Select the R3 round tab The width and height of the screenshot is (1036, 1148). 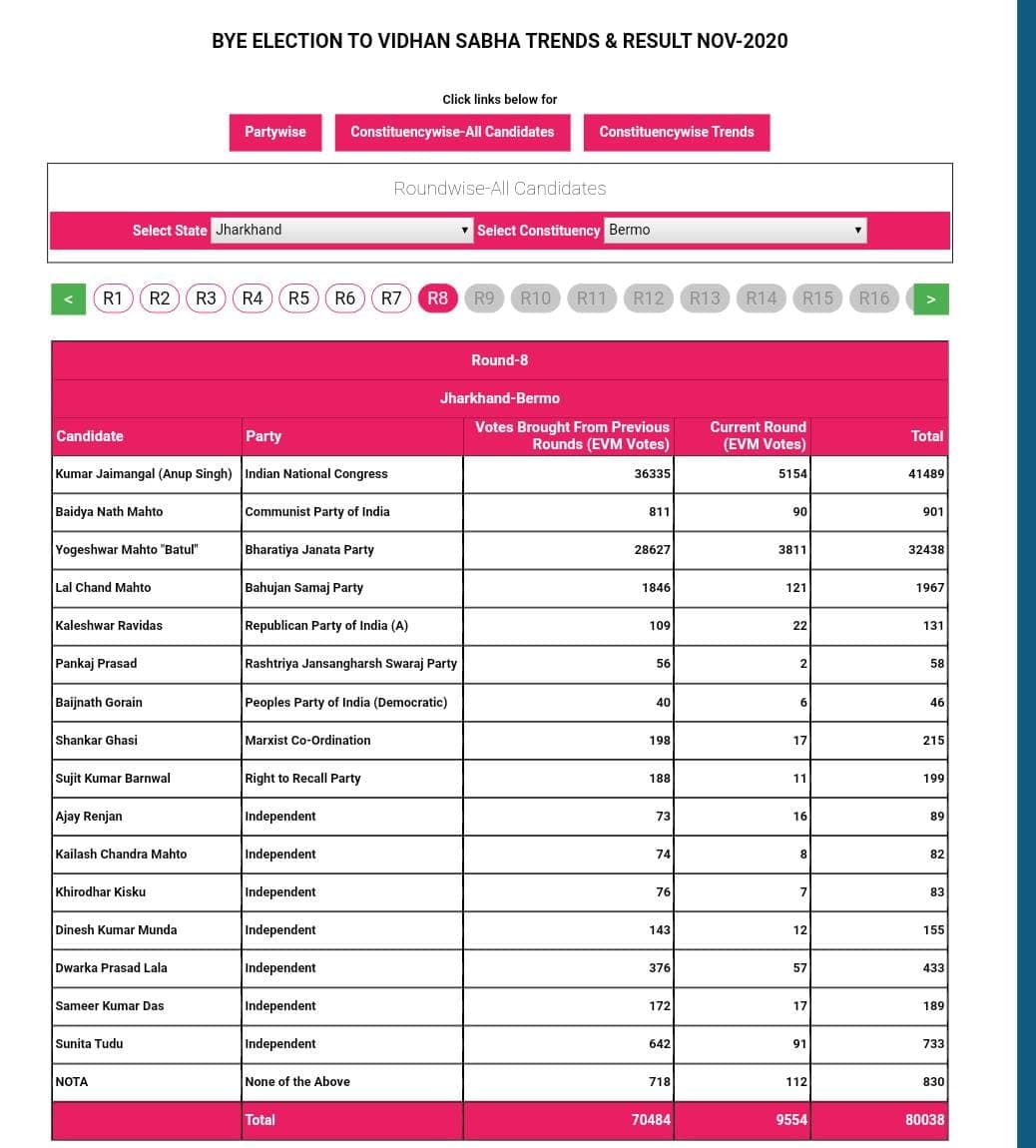[x=206, y=297]
